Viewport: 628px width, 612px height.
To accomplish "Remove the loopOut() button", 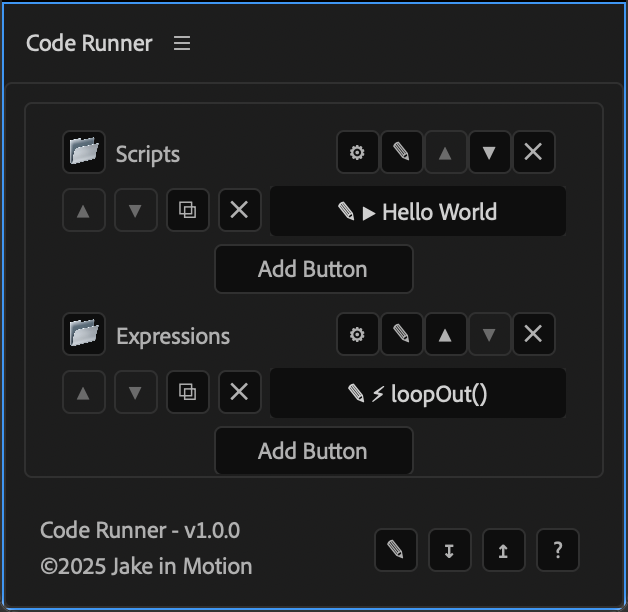I will tap(240, 392).
